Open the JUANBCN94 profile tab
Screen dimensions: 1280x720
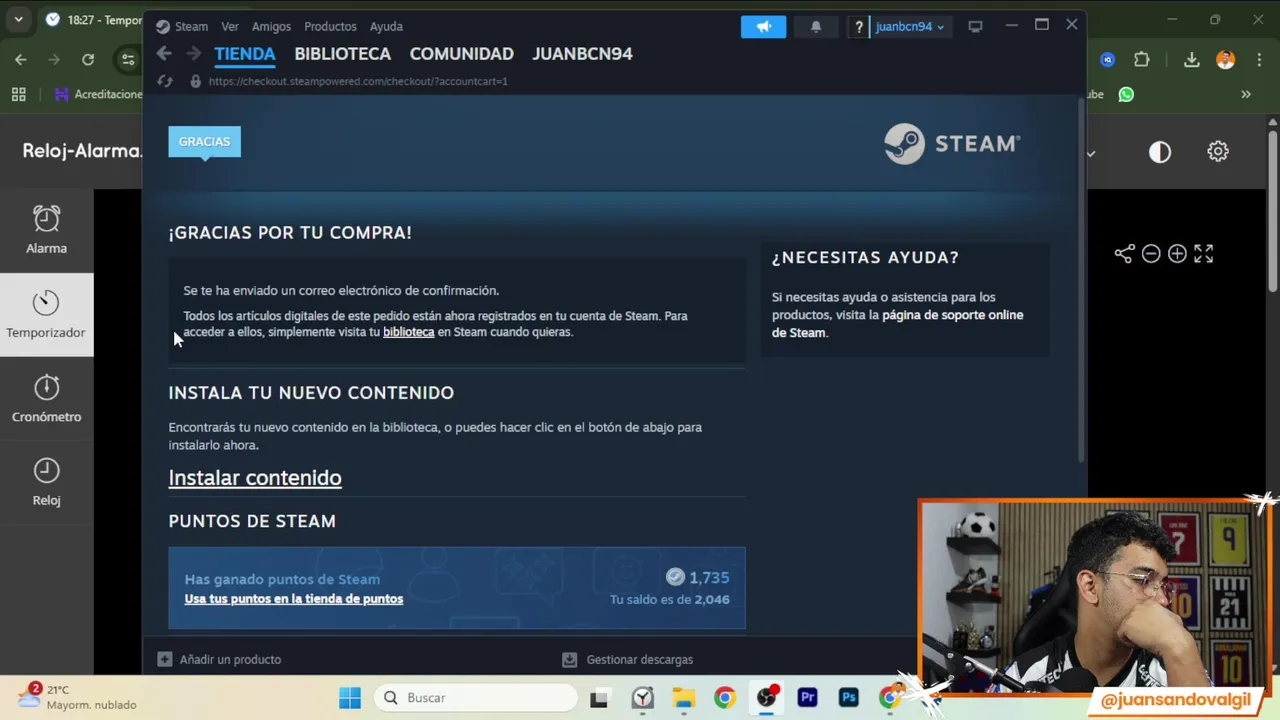point(582,54)
